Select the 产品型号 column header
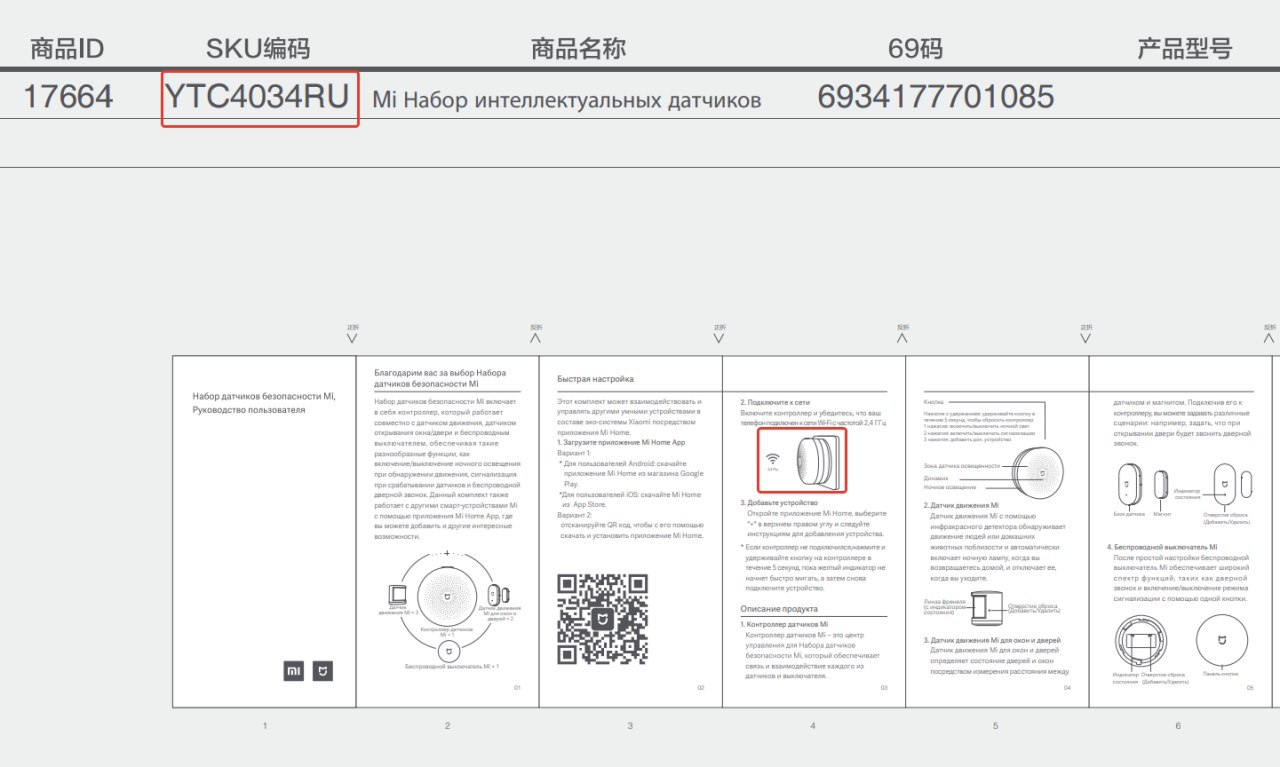This screenshot has height=767, width=1280. [x=1185, y=49]
